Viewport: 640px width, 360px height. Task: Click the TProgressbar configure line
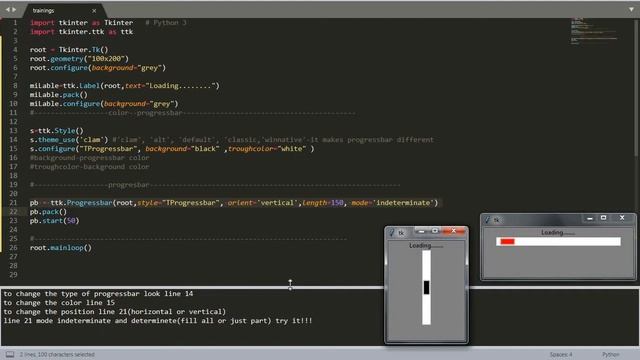pyautogui.click(x=172, y=149)
